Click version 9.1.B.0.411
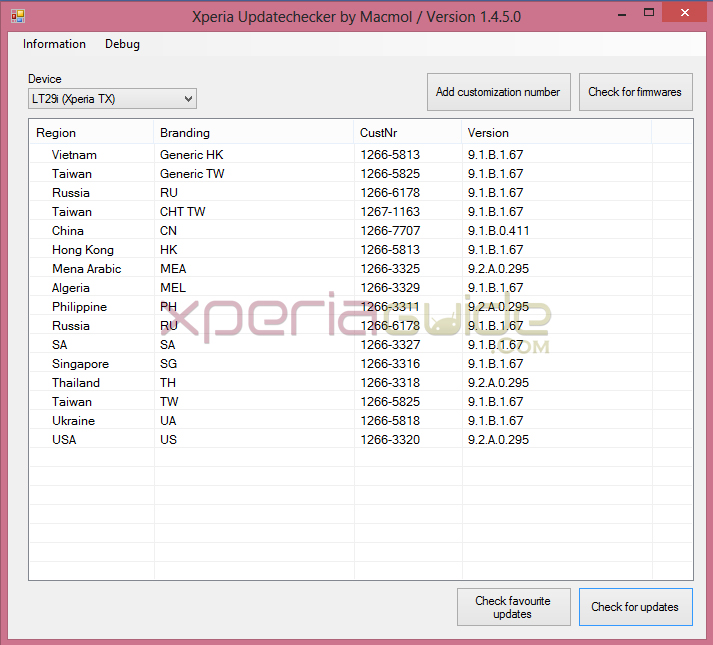 coord(498,231)
